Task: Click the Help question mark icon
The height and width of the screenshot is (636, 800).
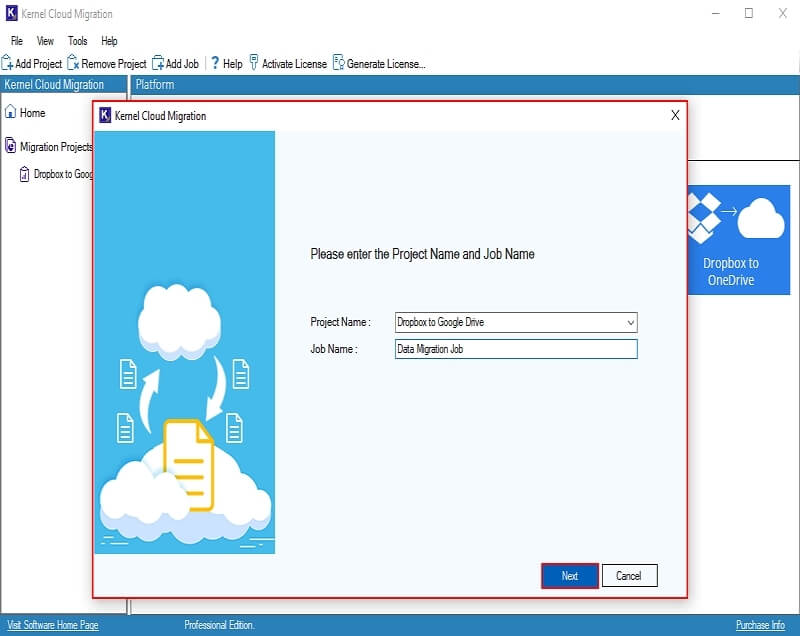Action: [215, 63]
